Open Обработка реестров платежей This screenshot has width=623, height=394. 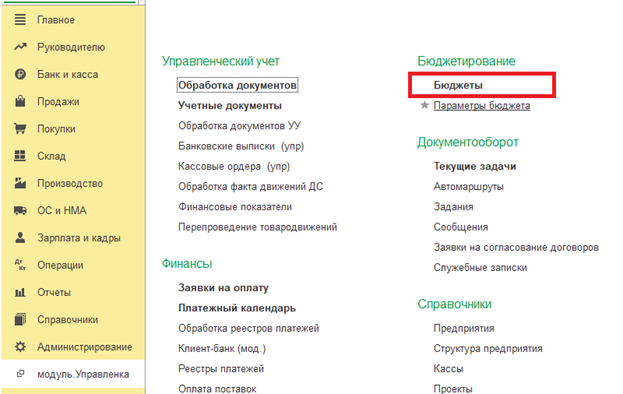(249, 328)
